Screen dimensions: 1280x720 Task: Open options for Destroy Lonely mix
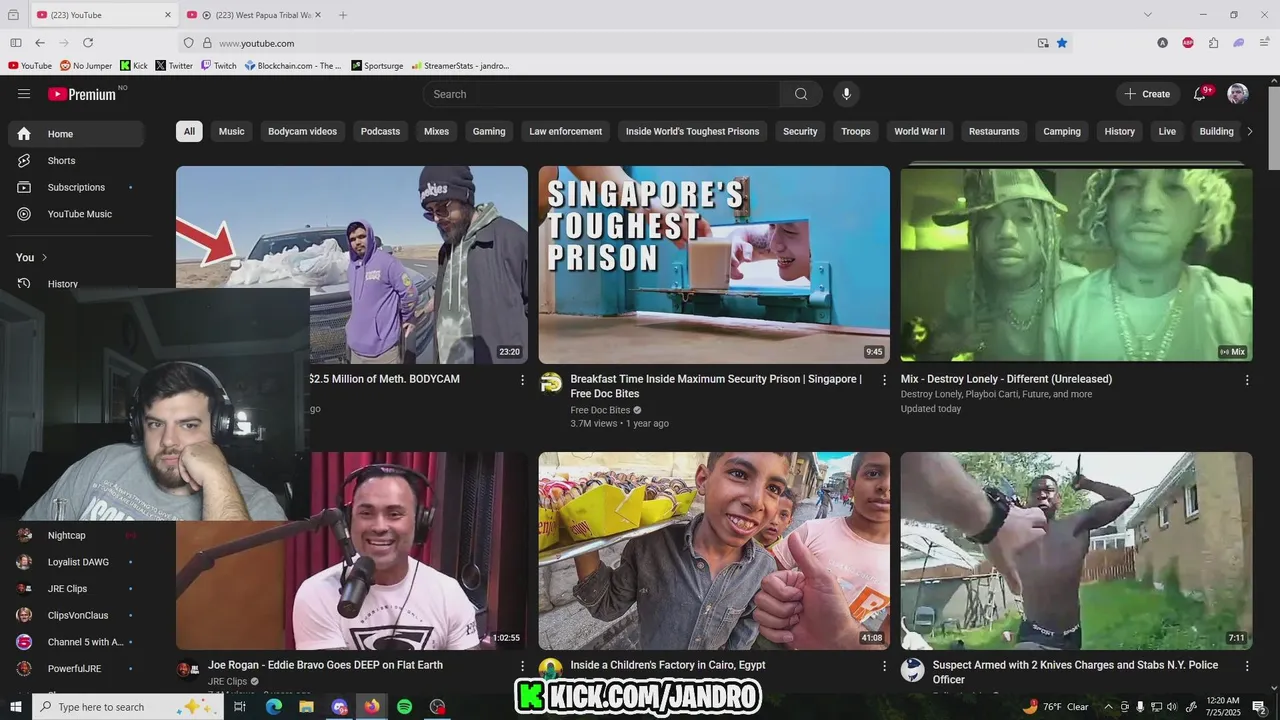pos(1247,380)
